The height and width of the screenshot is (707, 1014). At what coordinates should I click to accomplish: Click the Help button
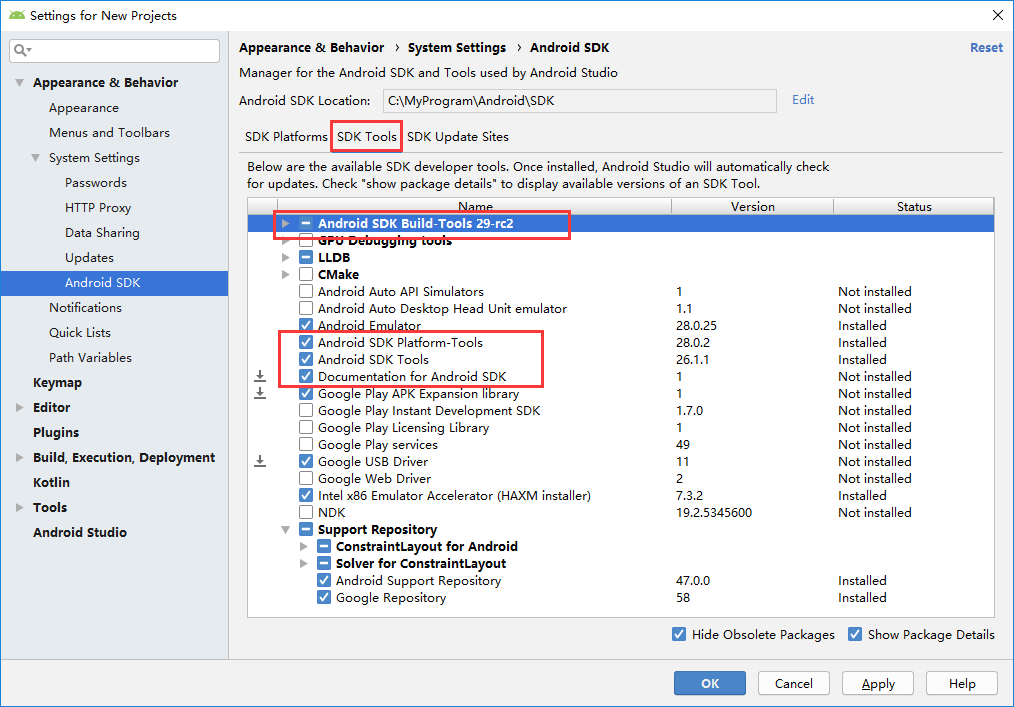962,683
